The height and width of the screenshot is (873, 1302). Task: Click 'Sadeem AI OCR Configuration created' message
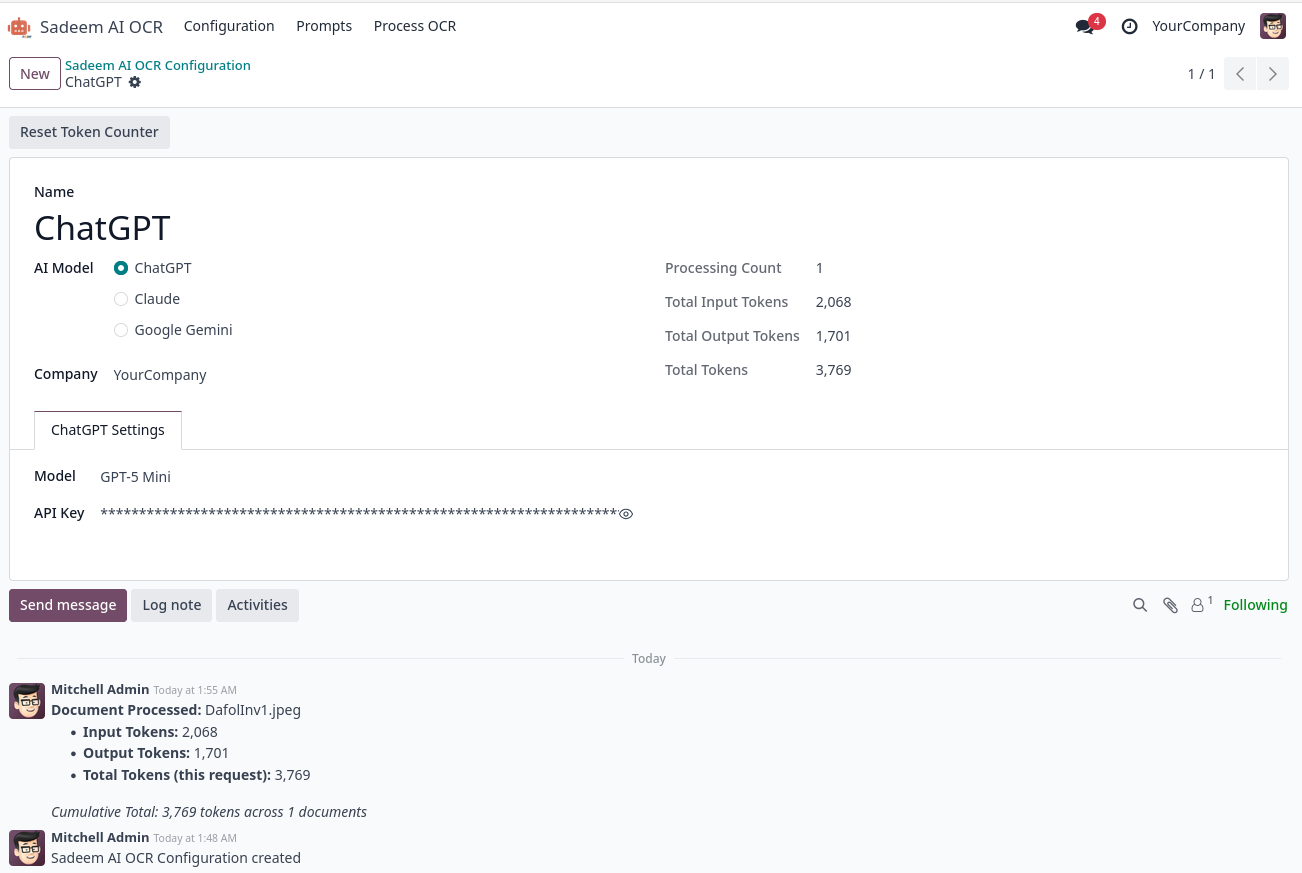click(x=176, y=858)
